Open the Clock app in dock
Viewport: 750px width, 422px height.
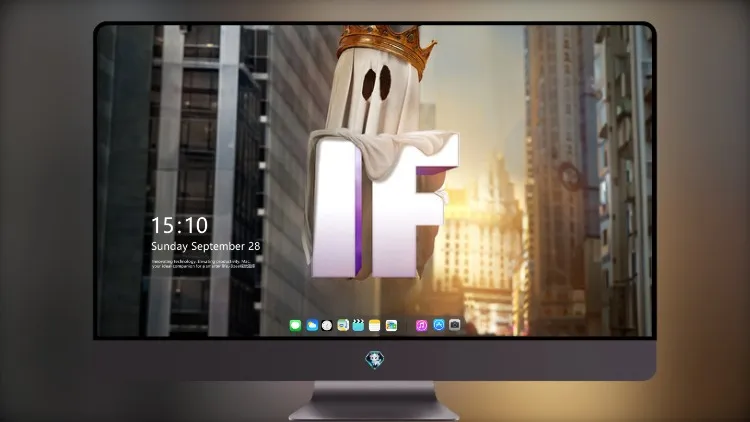(327, 326)
